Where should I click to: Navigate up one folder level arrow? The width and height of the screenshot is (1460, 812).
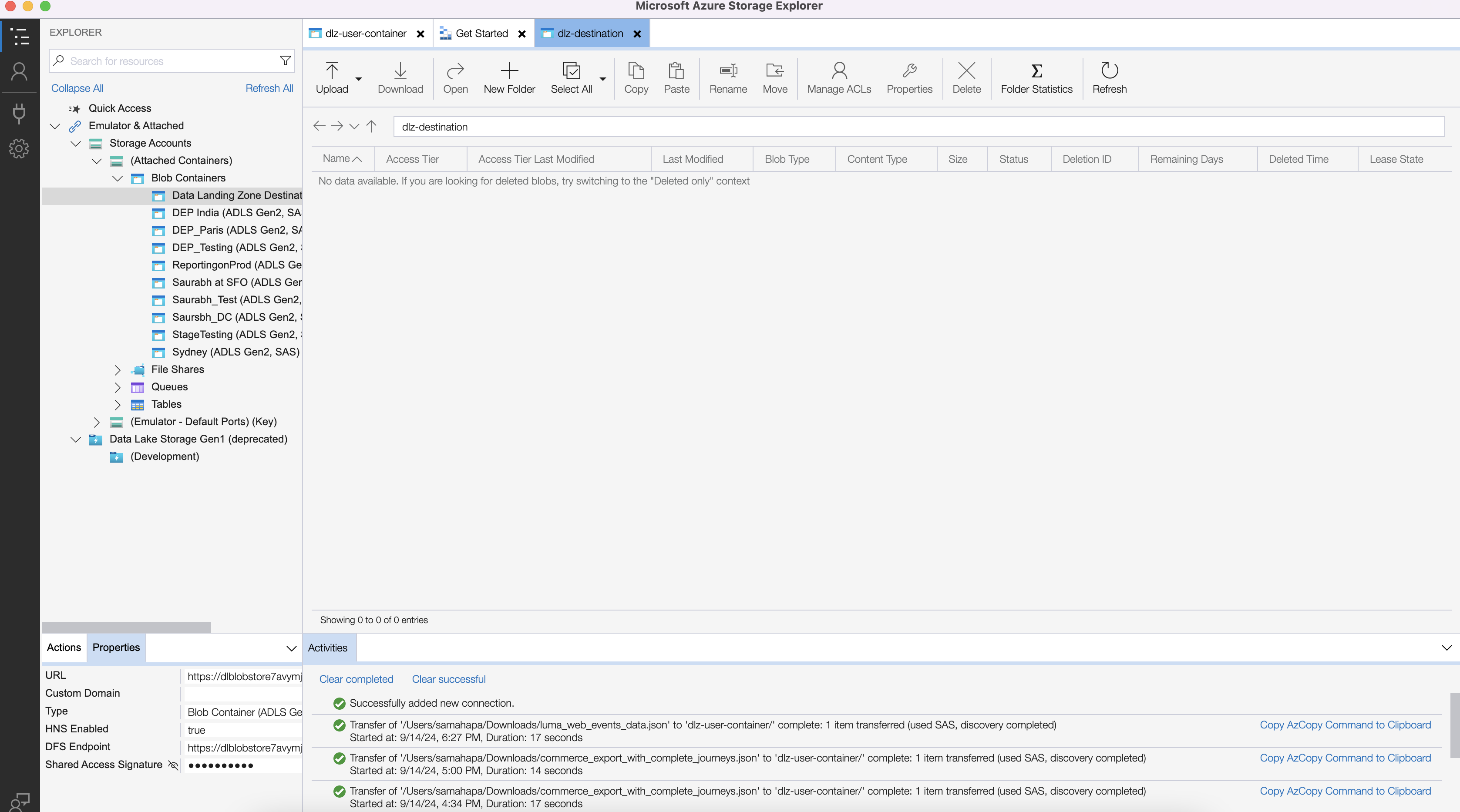pos(371,126)
